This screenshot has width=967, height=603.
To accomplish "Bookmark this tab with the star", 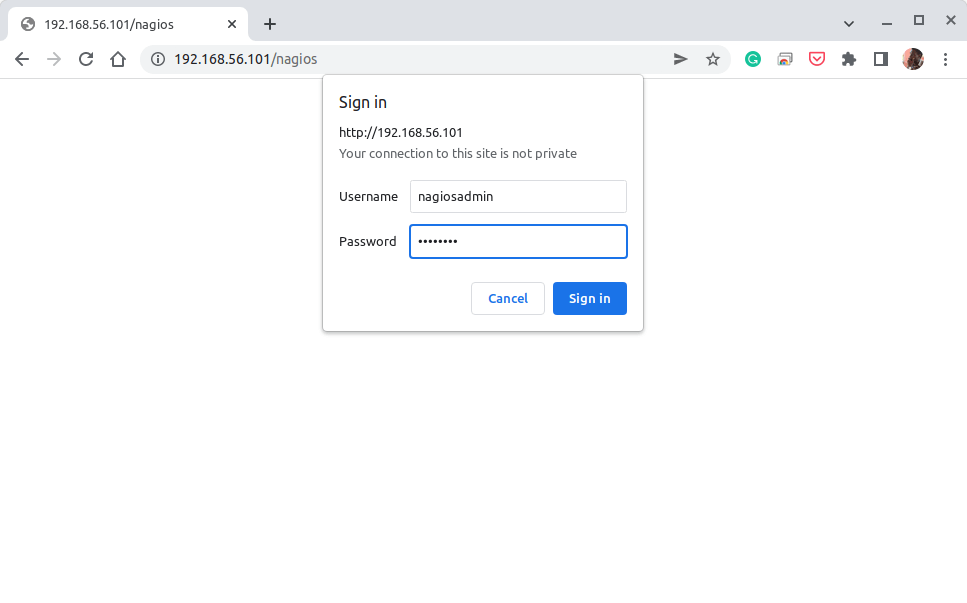I will 713,59.
